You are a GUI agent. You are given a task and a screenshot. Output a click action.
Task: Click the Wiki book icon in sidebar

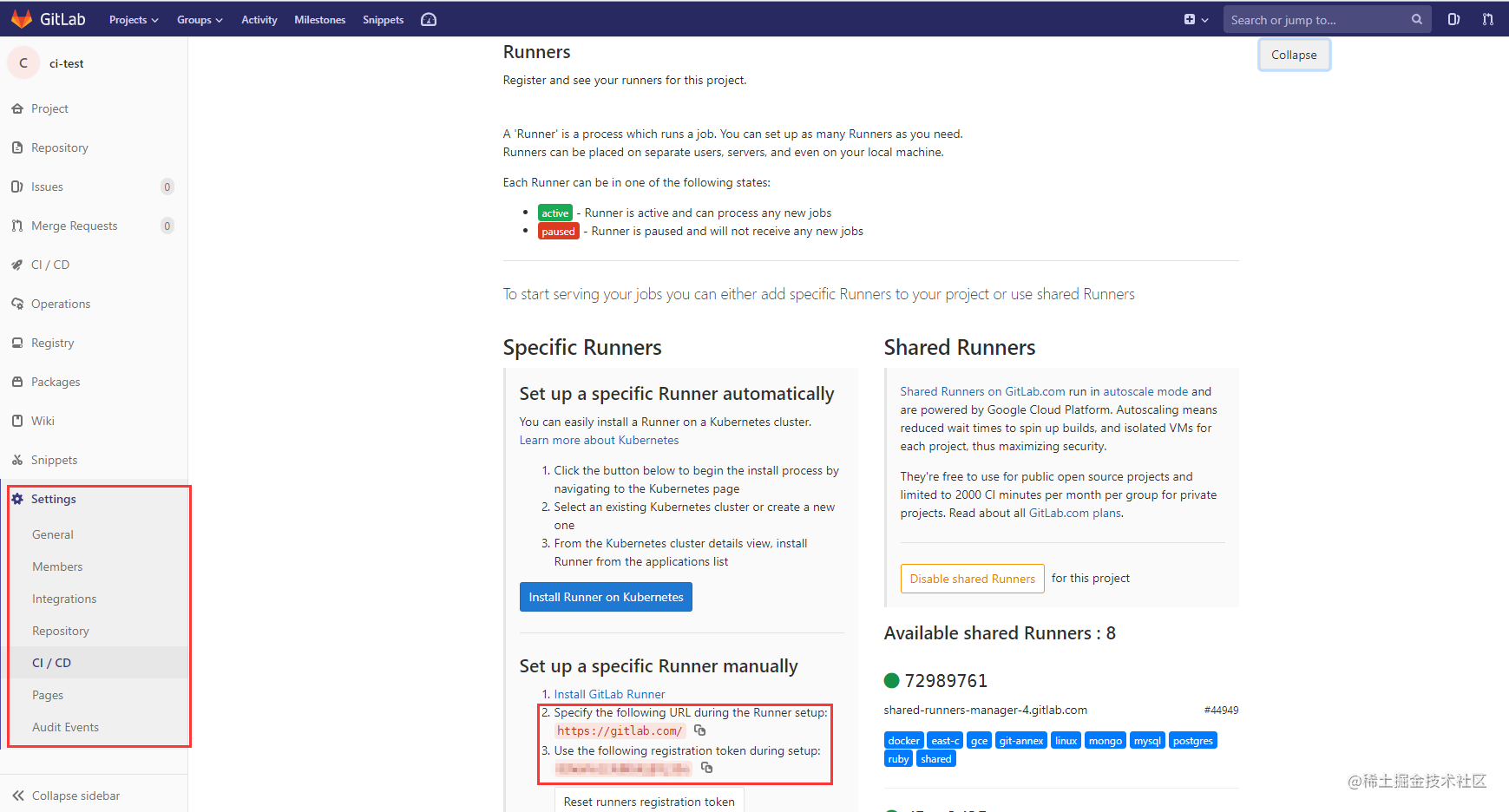coord(17,421)
